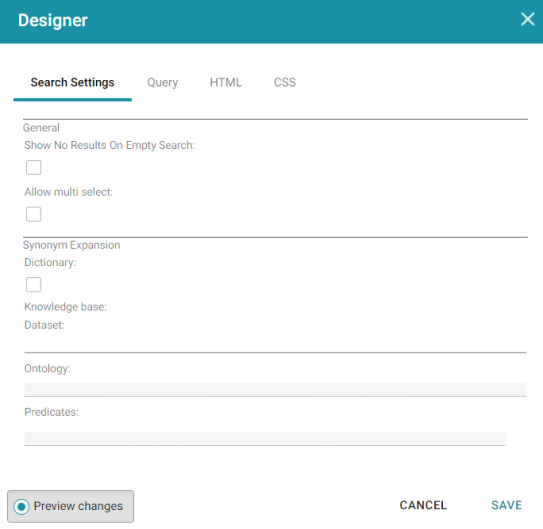Viewport: 543px width, 529px height.
Task: Close the Designer dialog with the X icon
Action: [x=527, y=19]
